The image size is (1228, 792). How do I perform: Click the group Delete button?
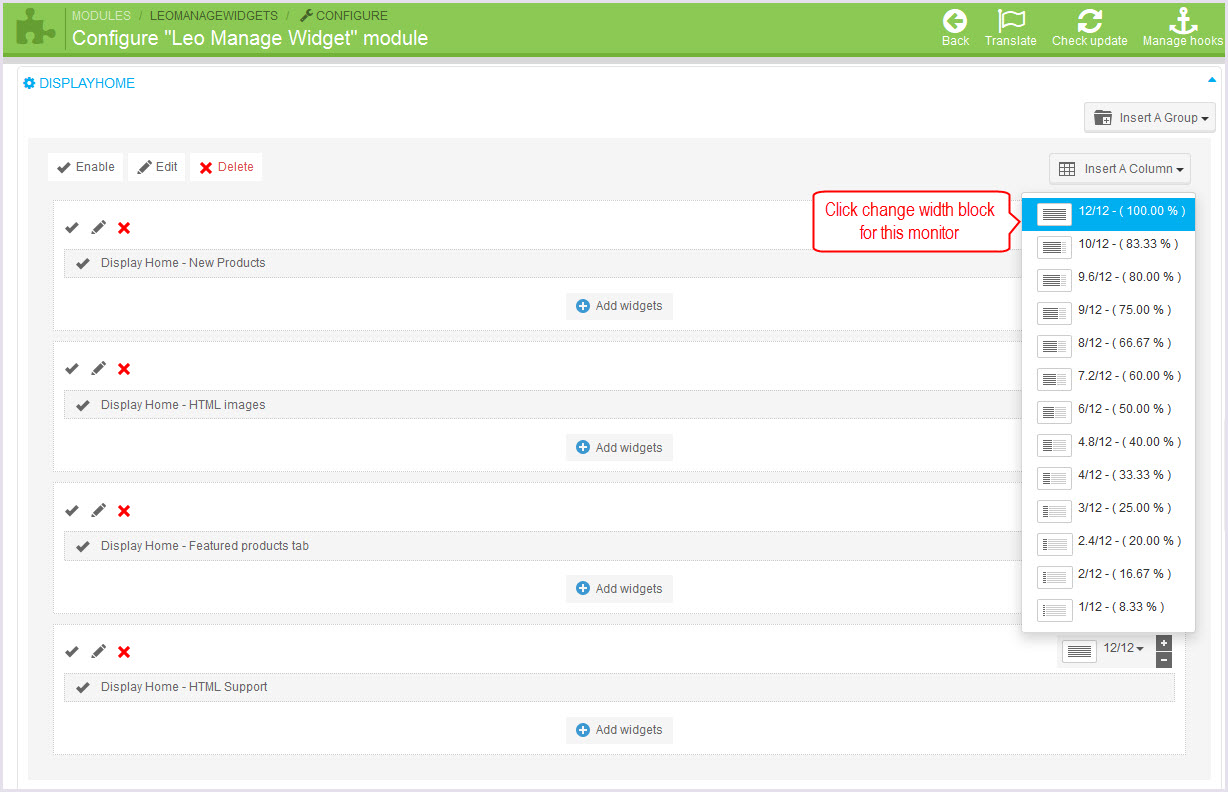[226, 167]
